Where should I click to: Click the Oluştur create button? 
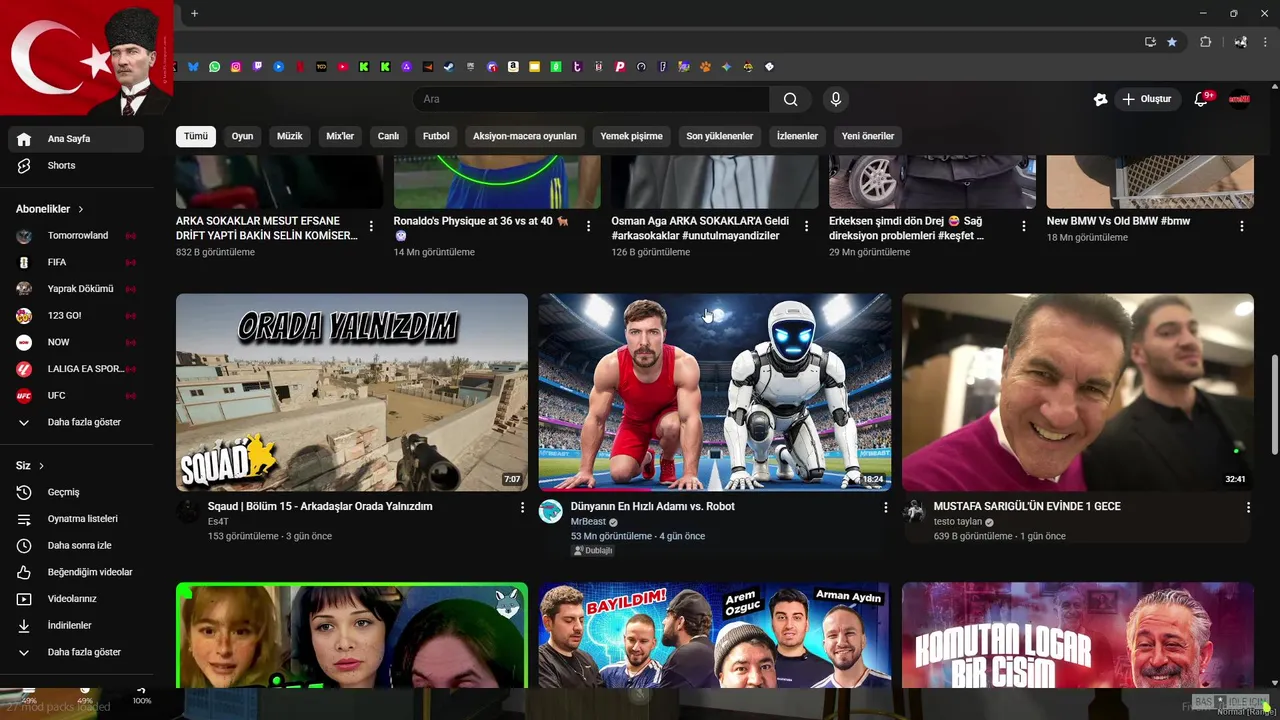1148,99
